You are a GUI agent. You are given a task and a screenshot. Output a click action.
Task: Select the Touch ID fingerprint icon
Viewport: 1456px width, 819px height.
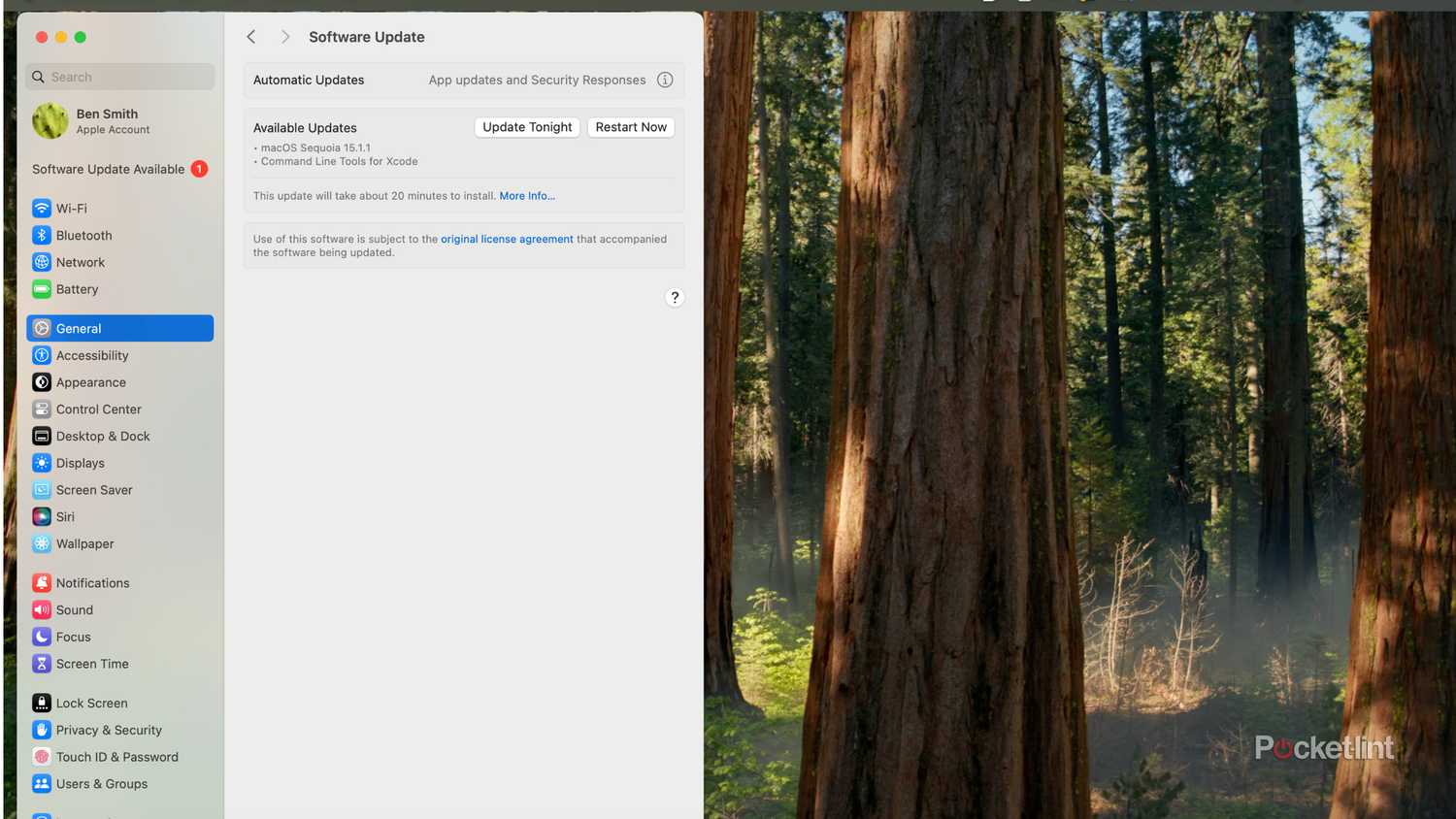tap(42, 757)
